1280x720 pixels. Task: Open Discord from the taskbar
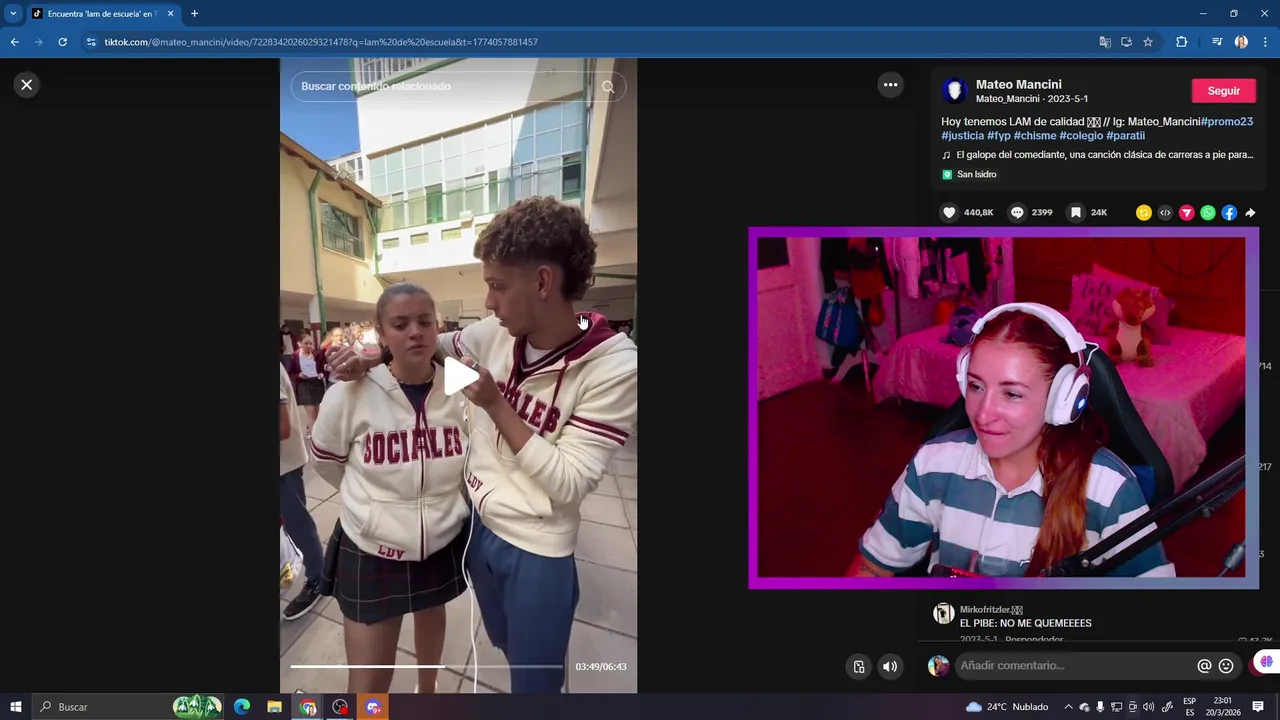tap(373, 707)
